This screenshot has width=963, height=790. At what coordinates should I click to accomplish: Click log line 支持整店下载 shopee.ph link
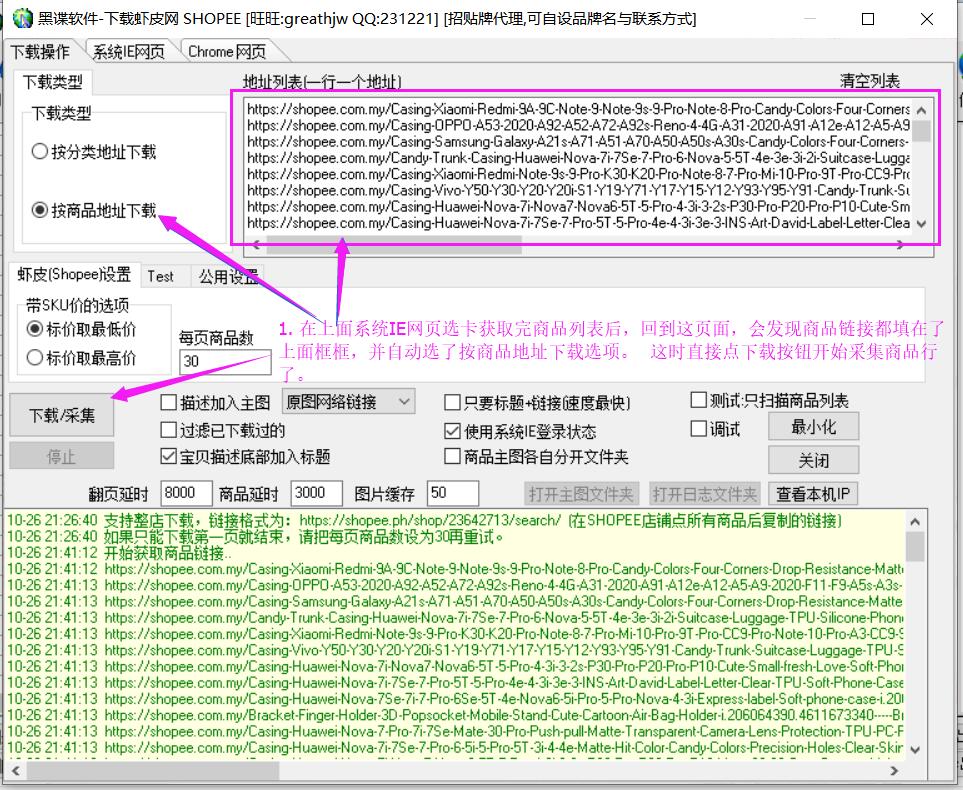(x=424, y=521)
